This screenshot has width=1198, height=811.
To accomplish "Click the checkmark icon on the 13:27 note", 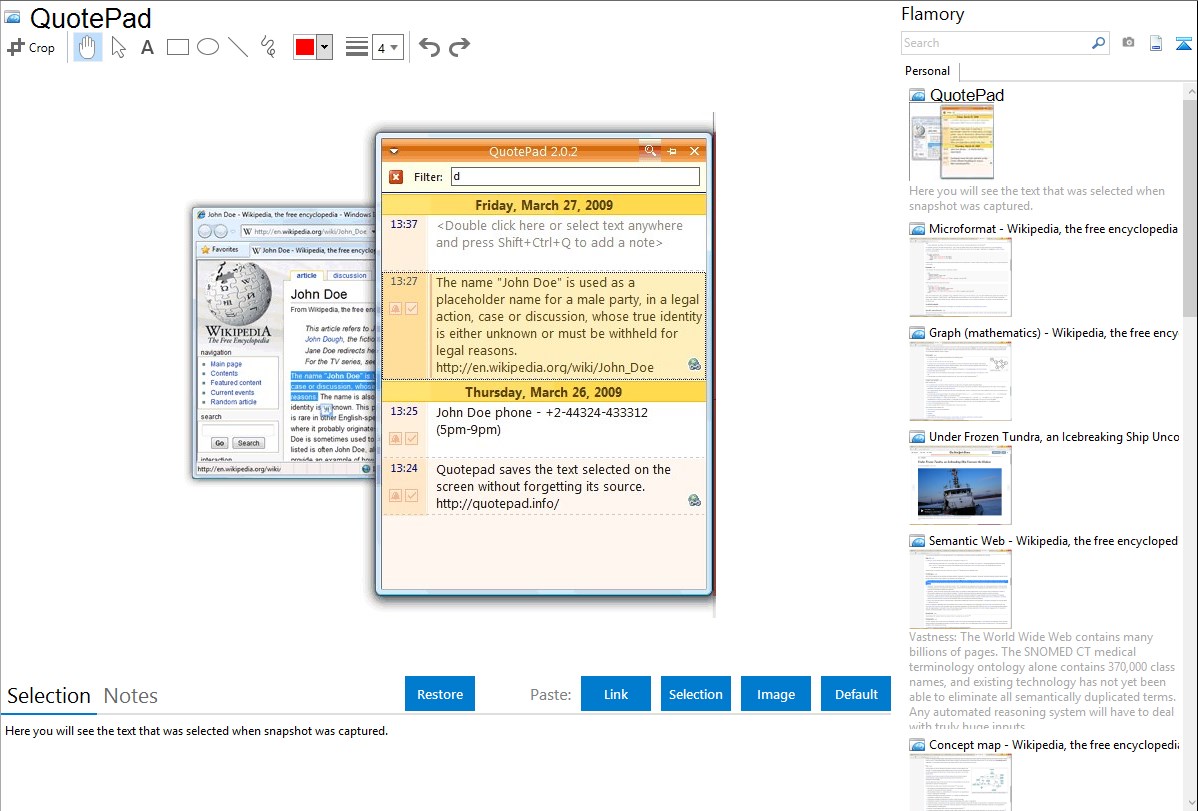I will tap(412, 309).
